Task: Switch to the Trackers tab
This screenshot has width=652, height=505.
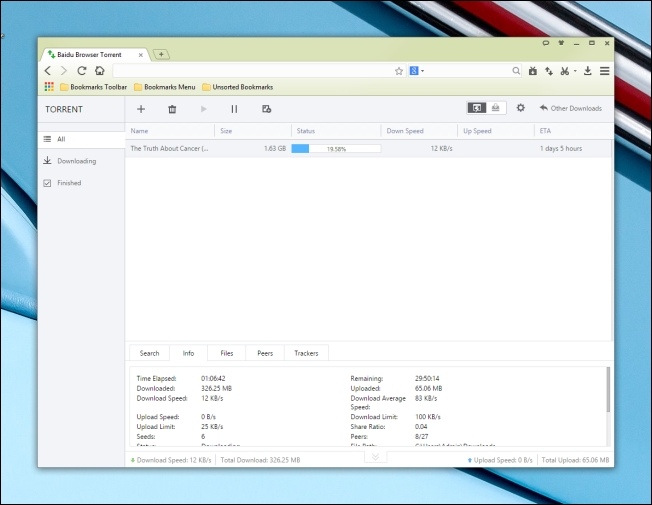Action: (x=306, y=353)
